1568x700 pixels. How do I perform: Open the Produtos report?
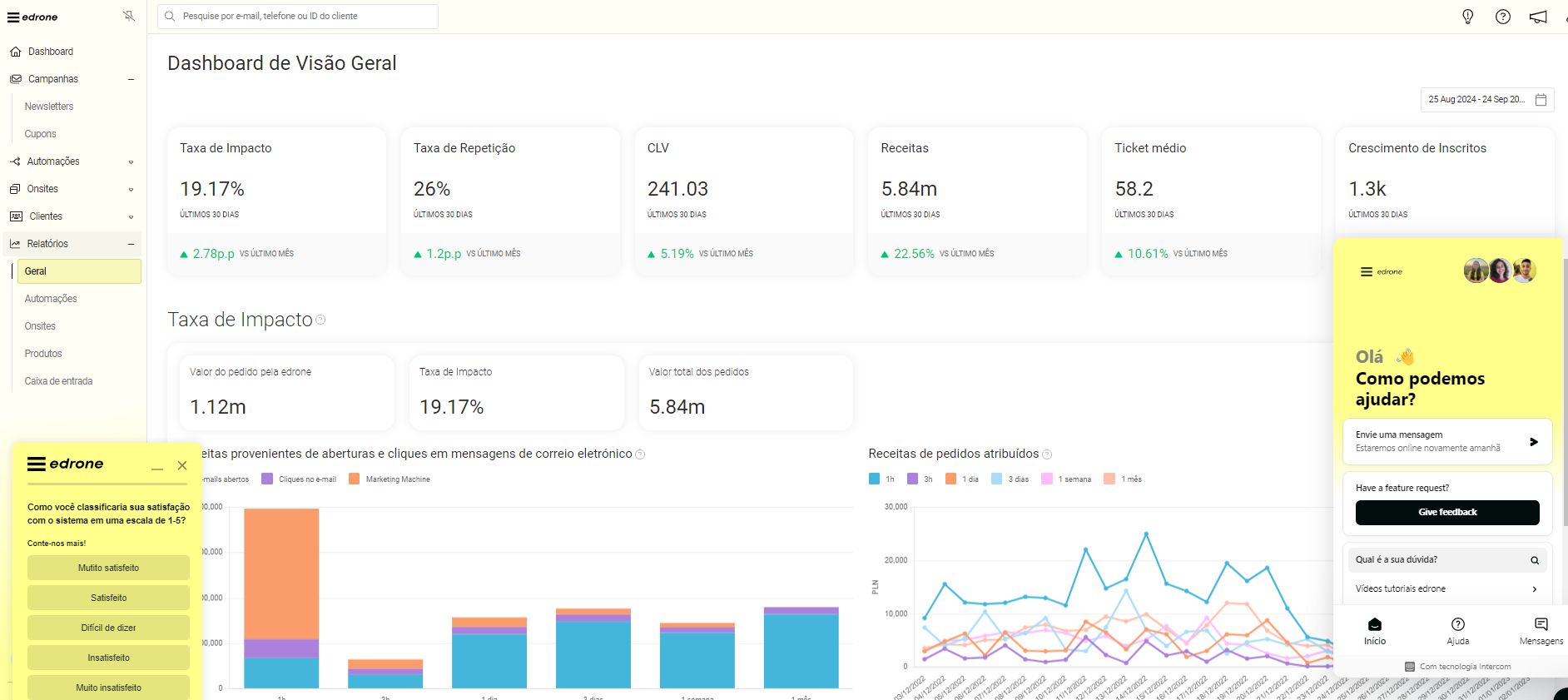(43, 354)
